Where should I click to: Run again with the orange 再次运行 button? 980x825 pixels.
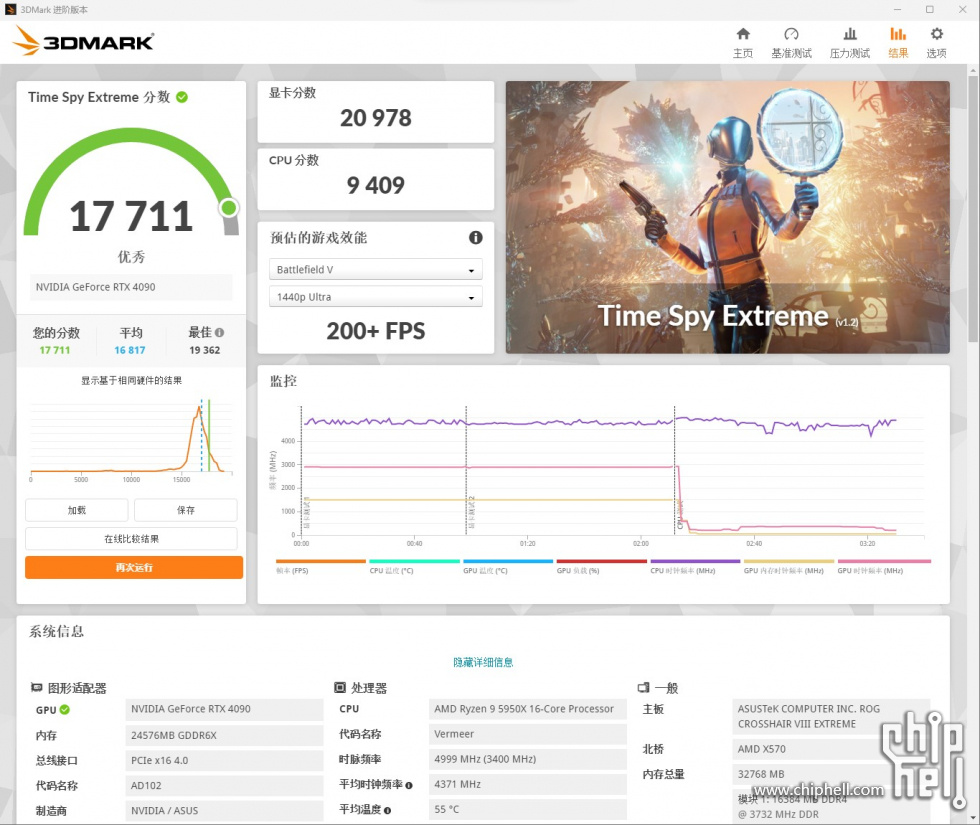[x=134, y=568]
